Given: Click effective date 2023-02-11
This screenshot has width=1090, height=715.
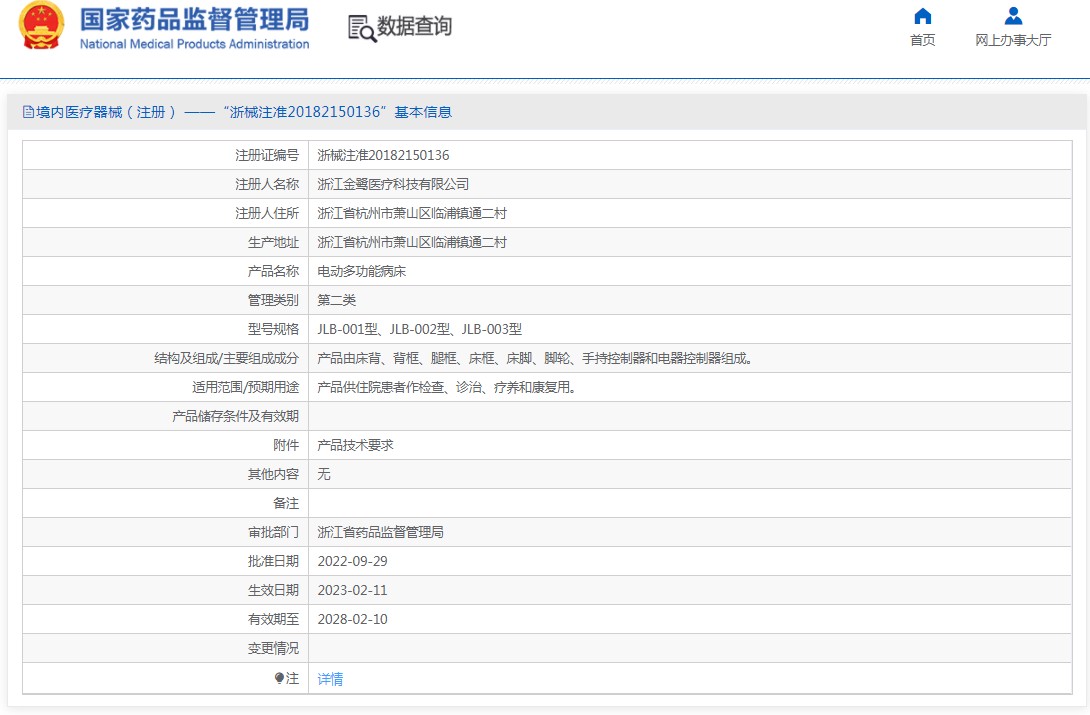Looking at the screenshot, I should (352, 591).
